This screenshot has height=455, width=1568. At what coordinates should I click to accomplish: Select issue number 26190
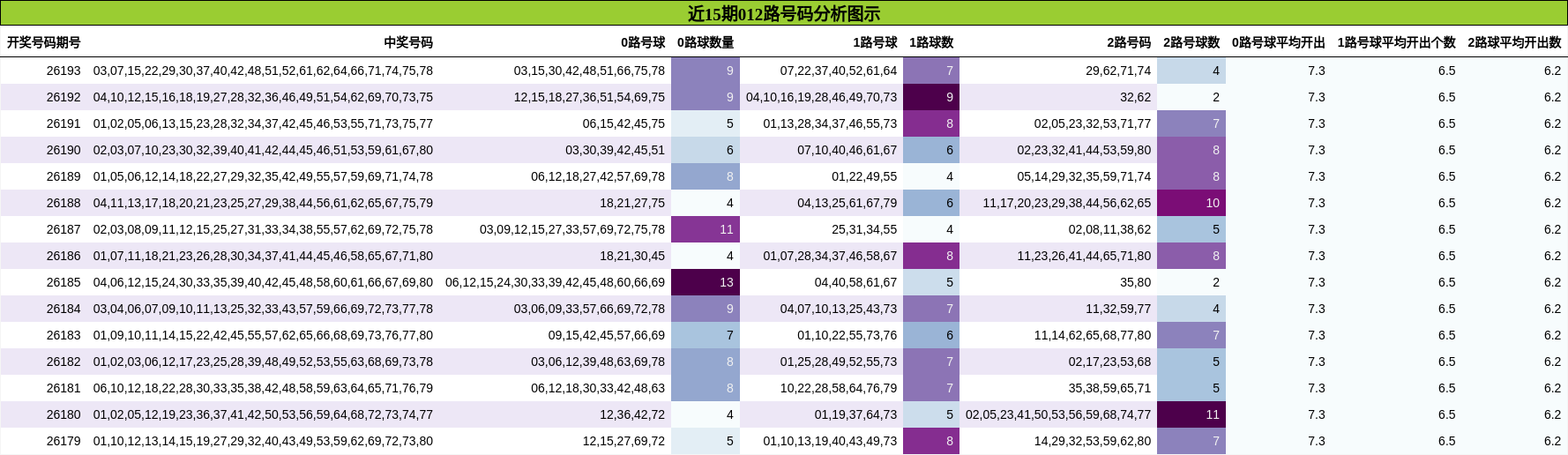tap(63, 150)
